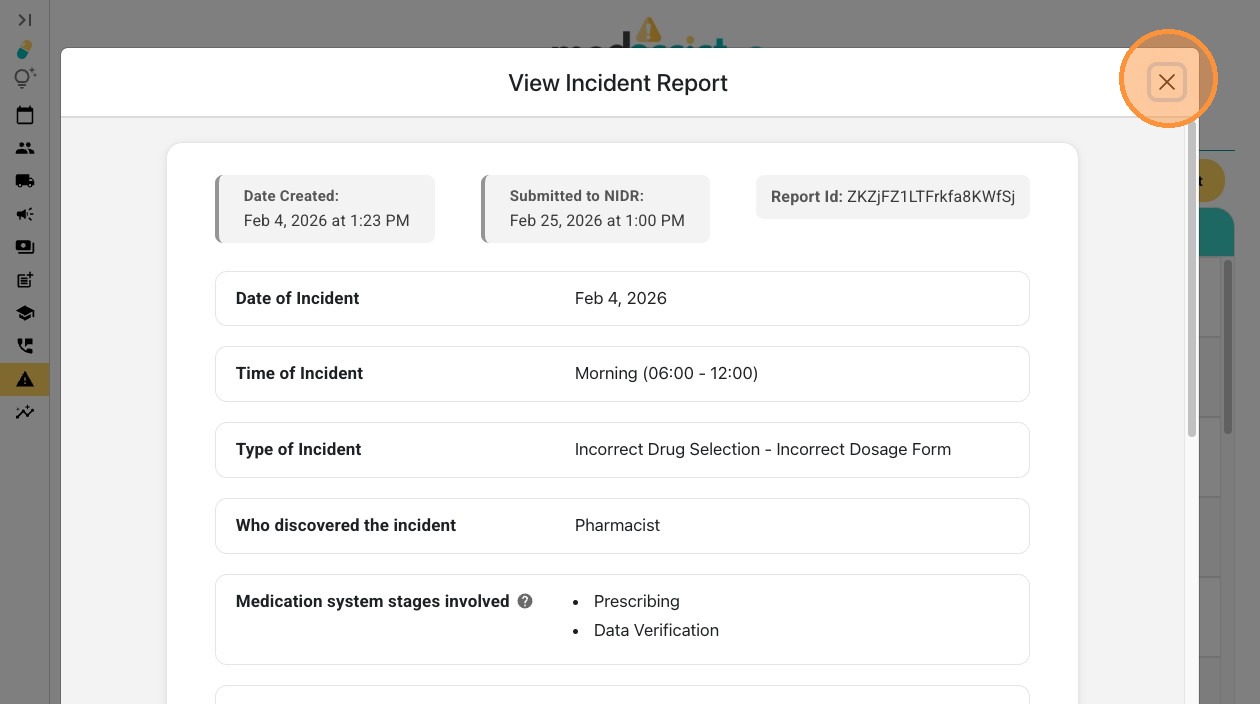The image size is (1260, 704).
Task: Click the Date Created info box
Action: pos(326,209)
